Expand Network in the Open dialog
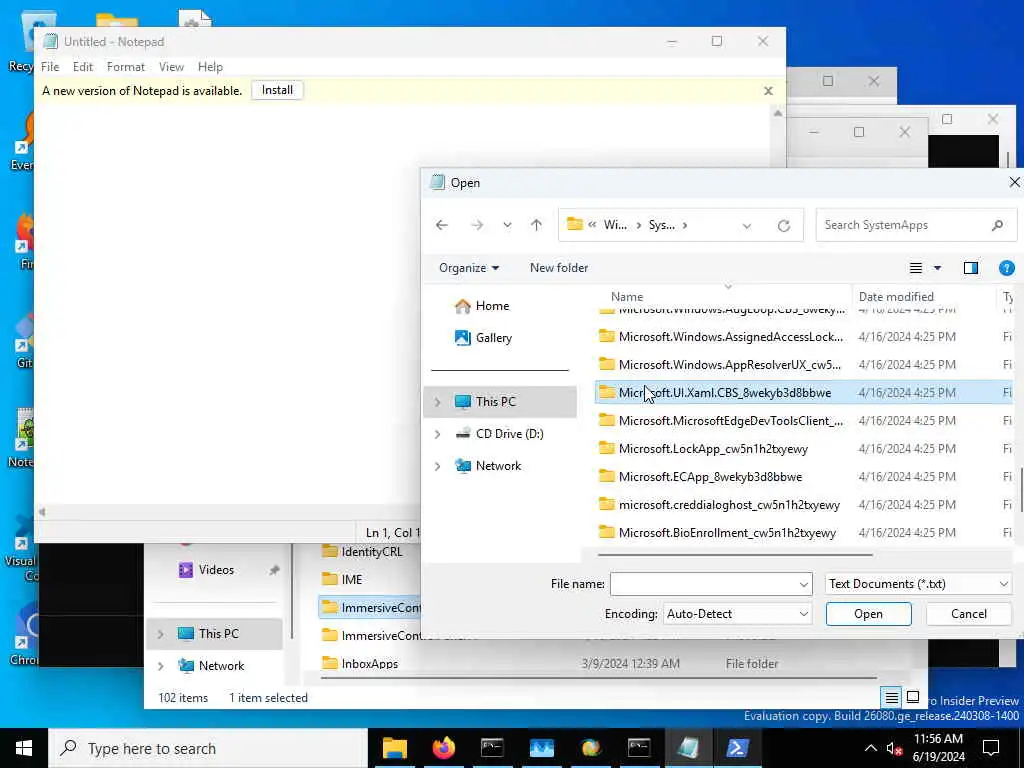1024x768 pixels. tap(438, 466)
